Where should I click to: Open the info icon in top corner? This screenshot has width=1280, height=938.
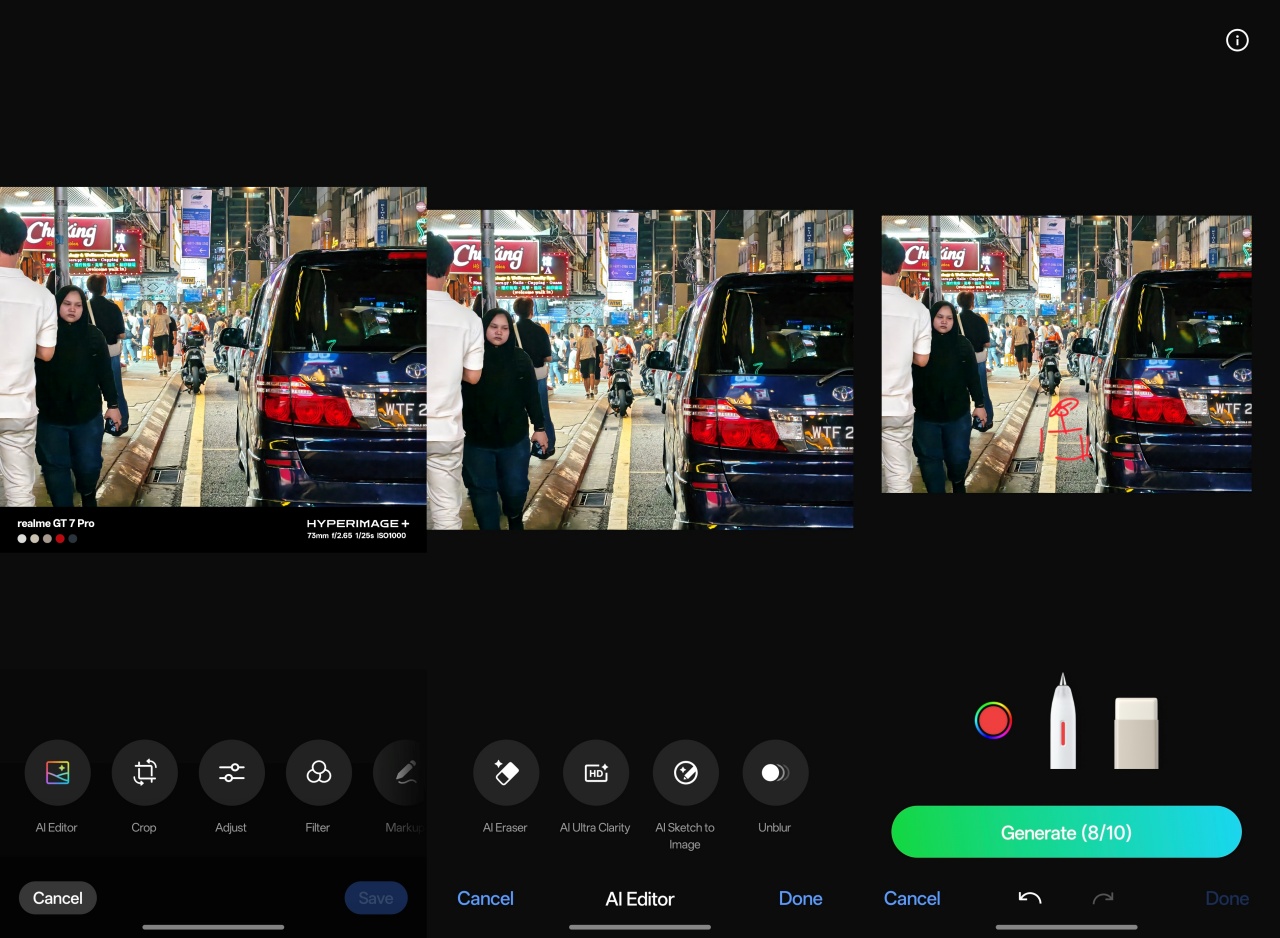pos(1237,40)
